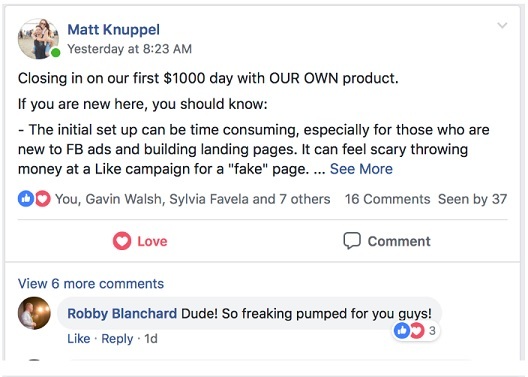Open Robby Blanchard's profile link

[122, 313]
